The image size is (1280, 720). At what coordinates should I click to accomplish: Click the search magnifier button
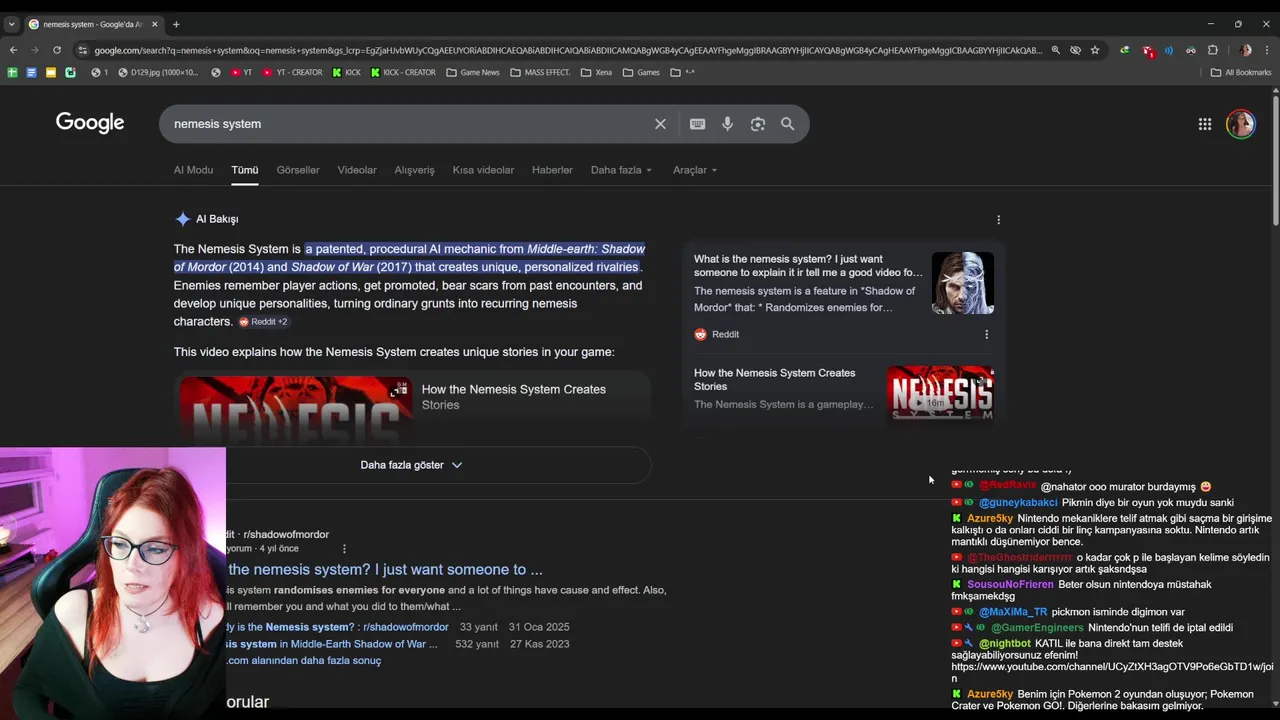pos(788,124)
